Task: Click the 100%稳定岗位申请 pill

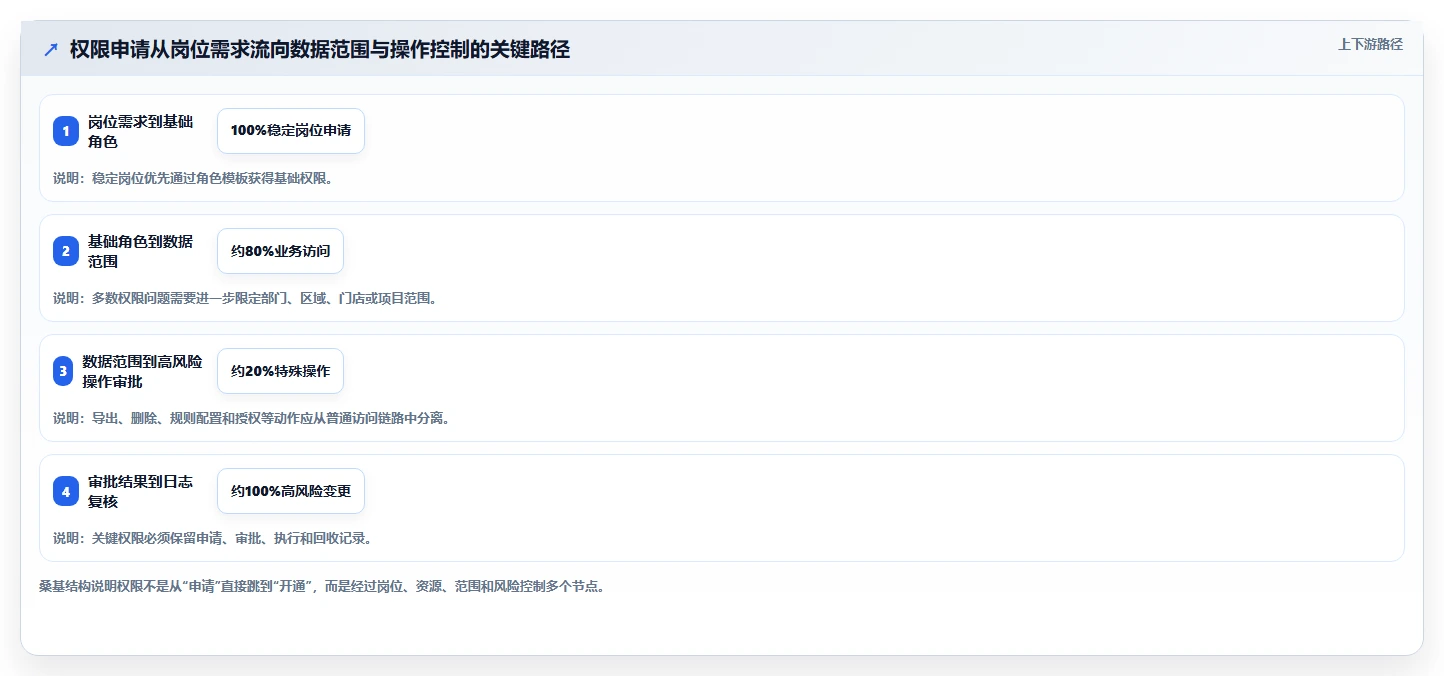Action: click(x=291, y=131)
